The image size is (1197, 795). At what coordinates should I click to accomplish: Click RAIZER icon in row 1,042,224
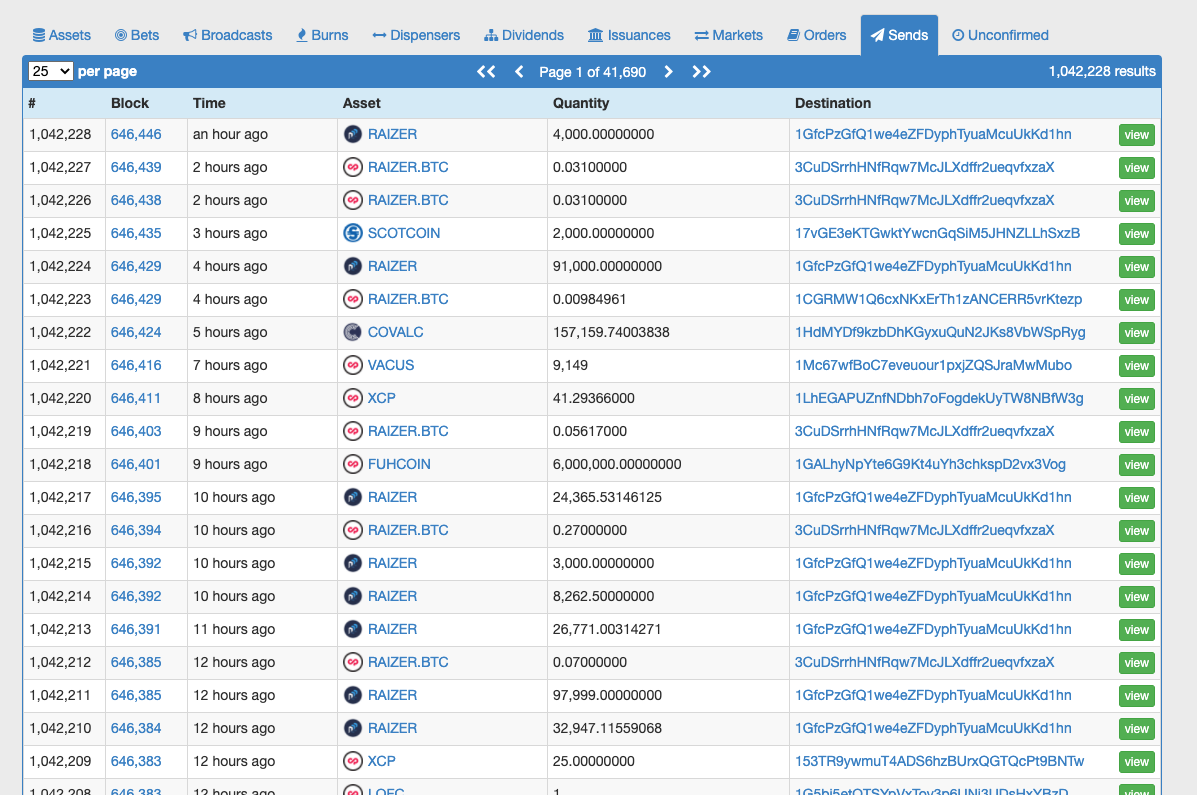353,267
